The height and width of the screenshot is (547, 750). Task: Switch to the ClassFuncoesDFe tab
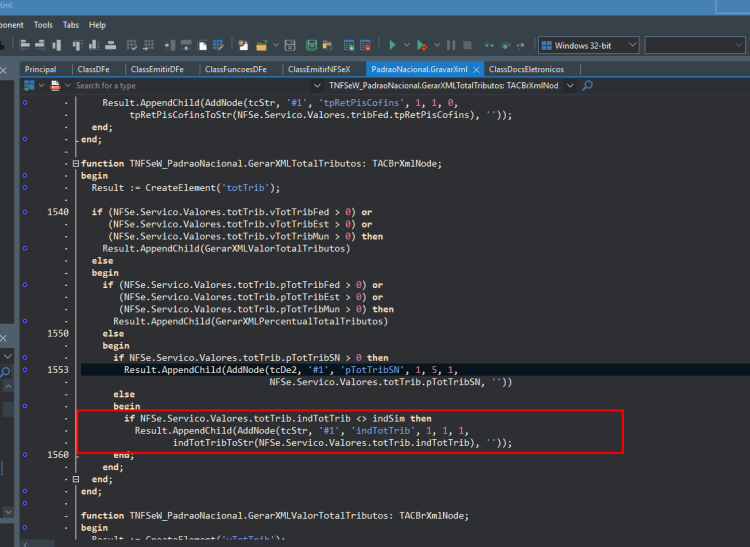tap(236, 69)
